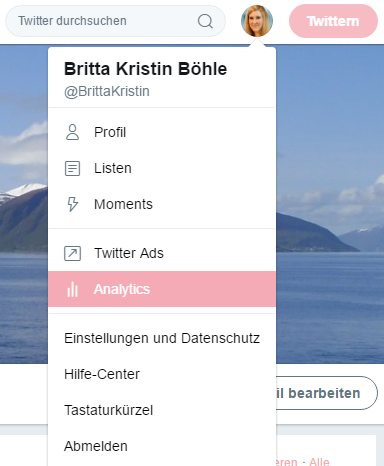The width and height of the screenshot is (384, 466).
Task: Click the Profil person icon
Action: (x=72, y=132)
